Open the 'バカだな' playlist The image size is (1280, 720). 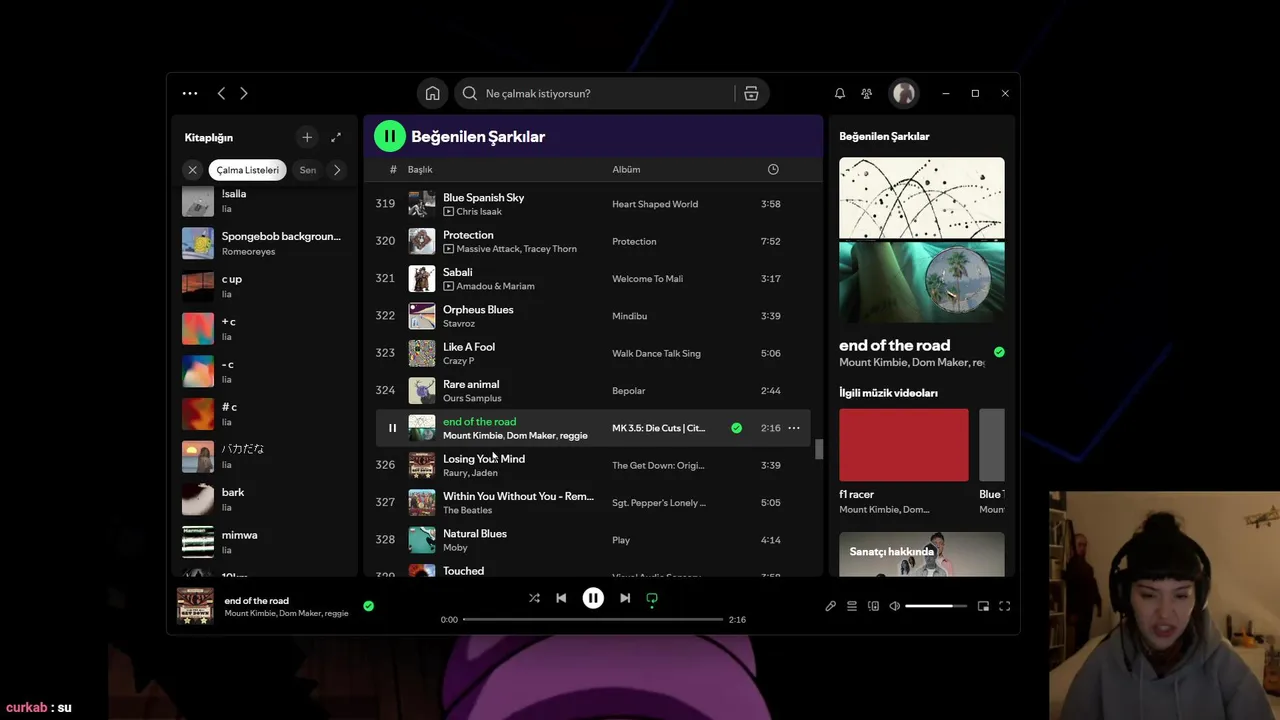[x=264, y=457]
